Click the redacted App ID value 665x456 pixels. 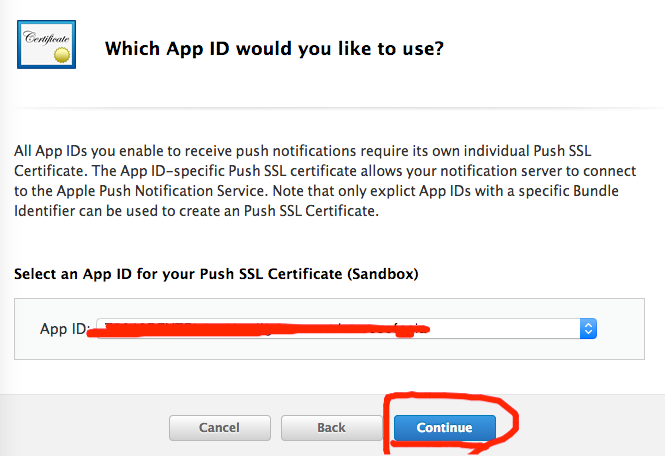click(x=260, y=329)
